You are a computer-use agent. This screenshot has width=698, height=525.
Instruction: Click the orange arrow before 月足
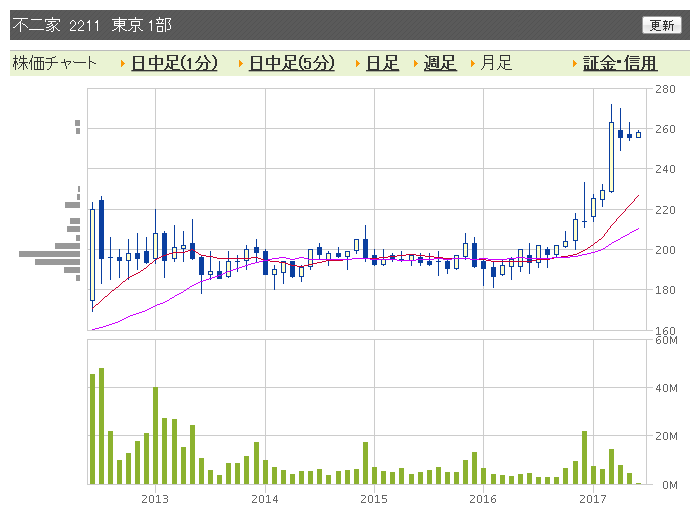click(473, 64)
